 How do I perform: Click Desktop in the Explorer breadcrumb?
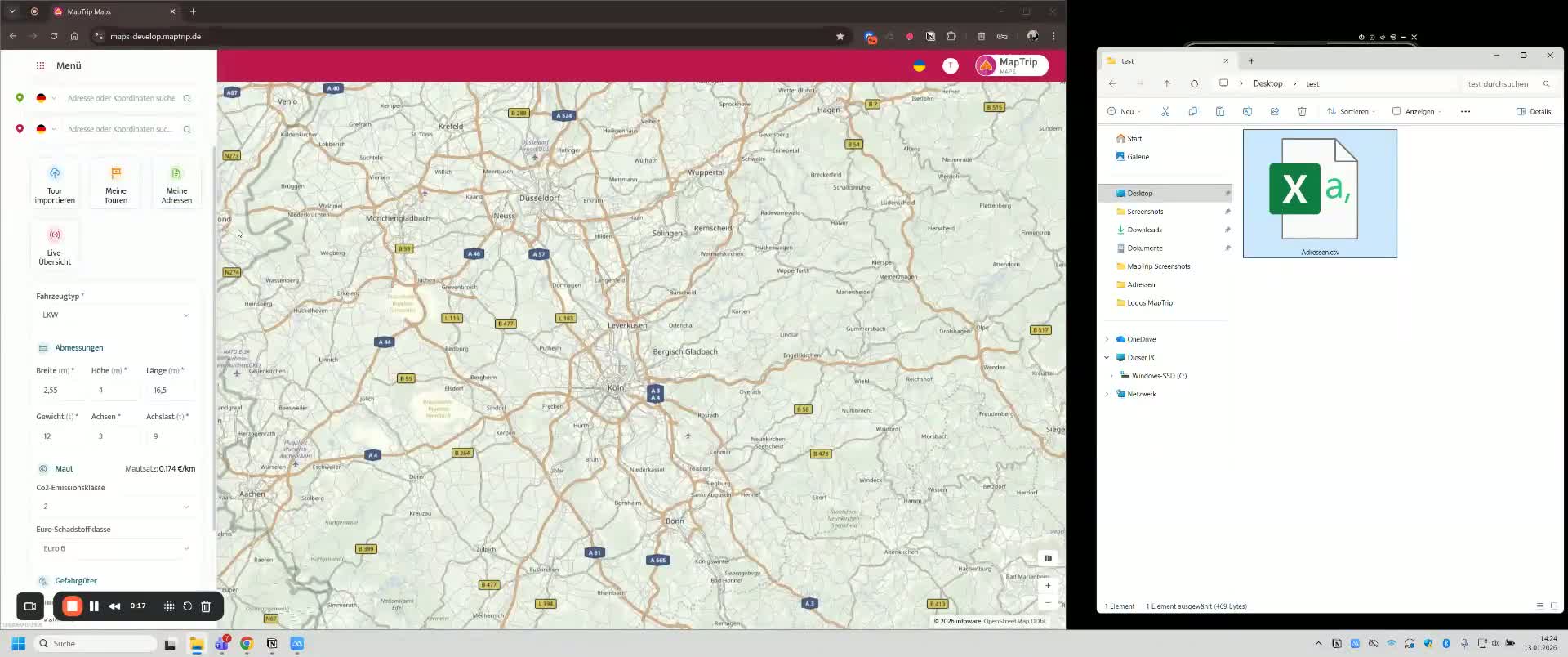click(1267, 83)
